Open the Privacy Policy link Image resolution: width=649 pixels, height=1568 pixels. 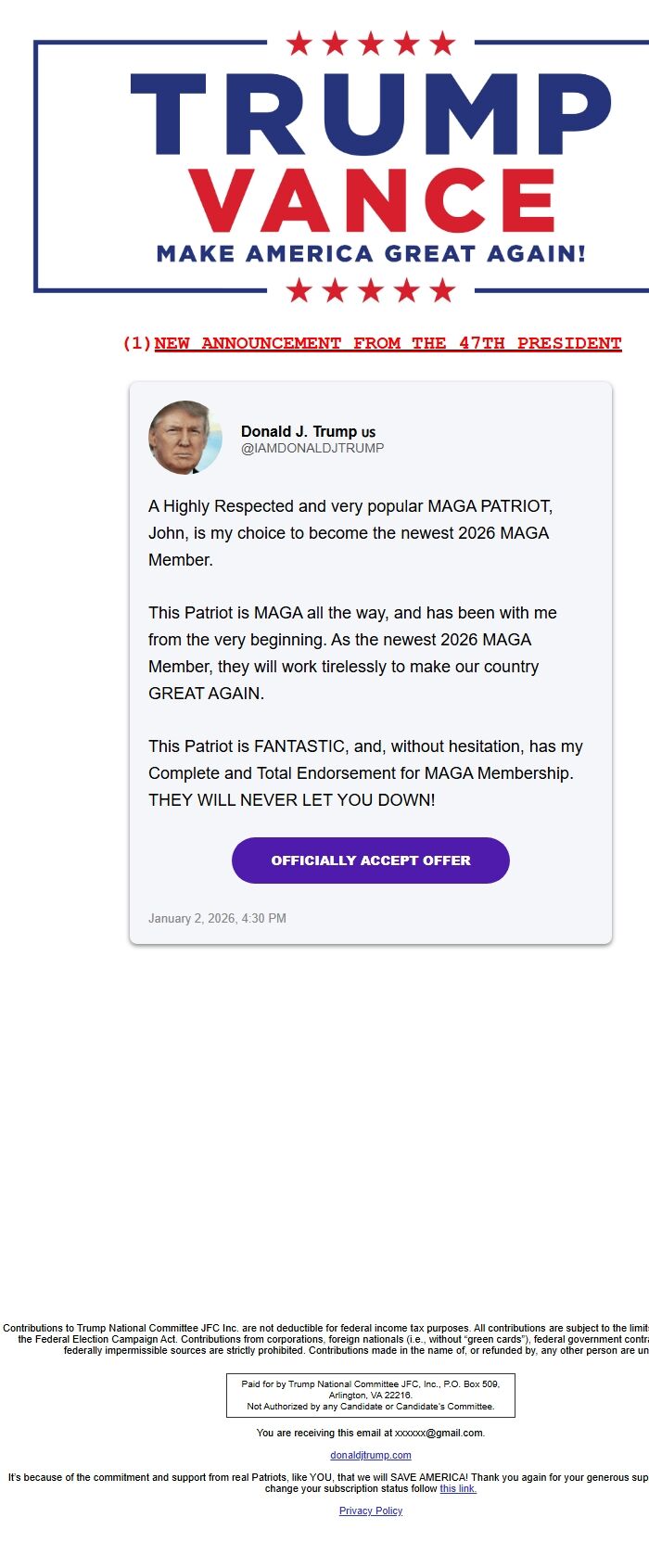click(x=370, y=1511)
